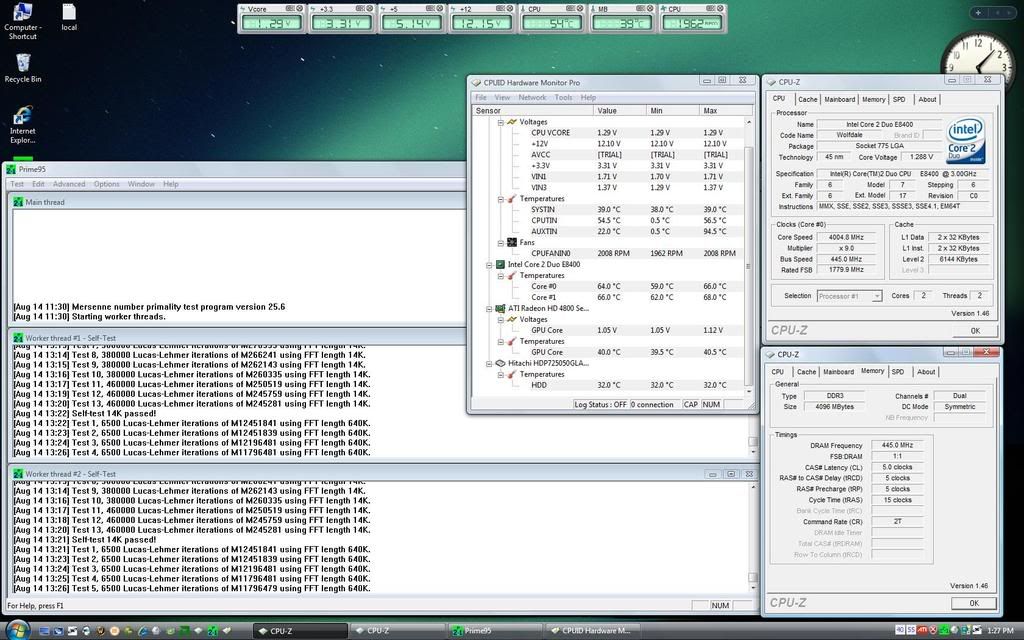Switch to About tab in CPU-Z memory window
This screenshot has height=640, width=1024.
coord(926,372)
